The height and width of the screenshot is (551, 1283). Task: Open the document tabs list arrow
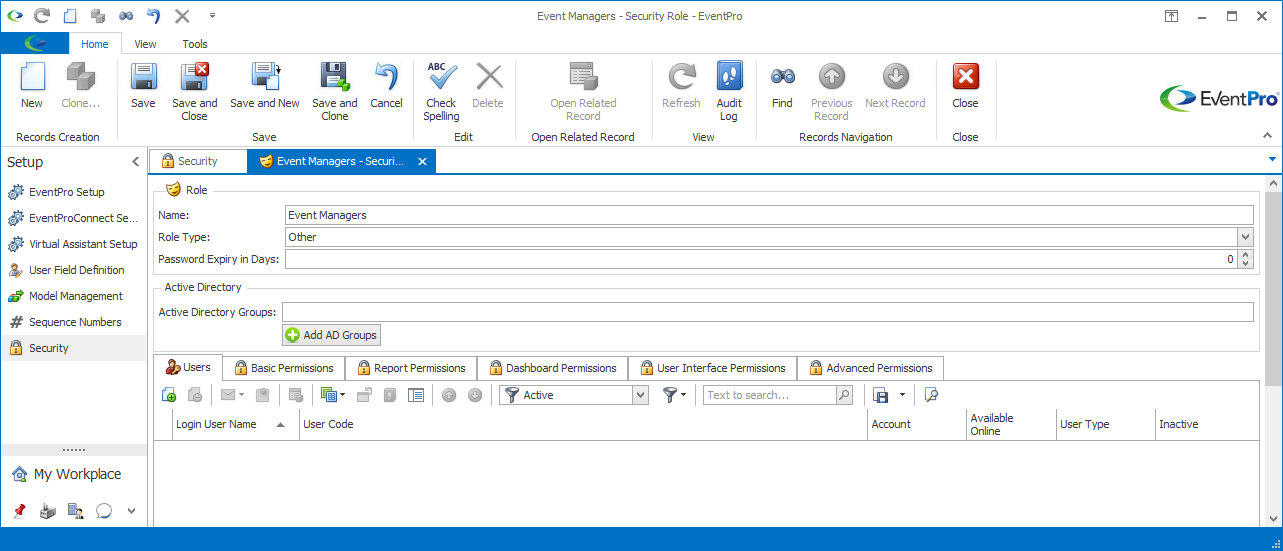[1272, 159]
